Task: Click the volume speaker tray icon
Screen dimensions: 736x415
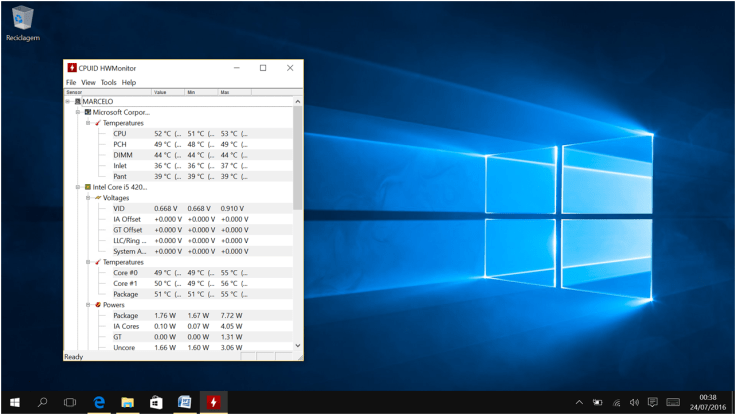Action: pos(634,402)
